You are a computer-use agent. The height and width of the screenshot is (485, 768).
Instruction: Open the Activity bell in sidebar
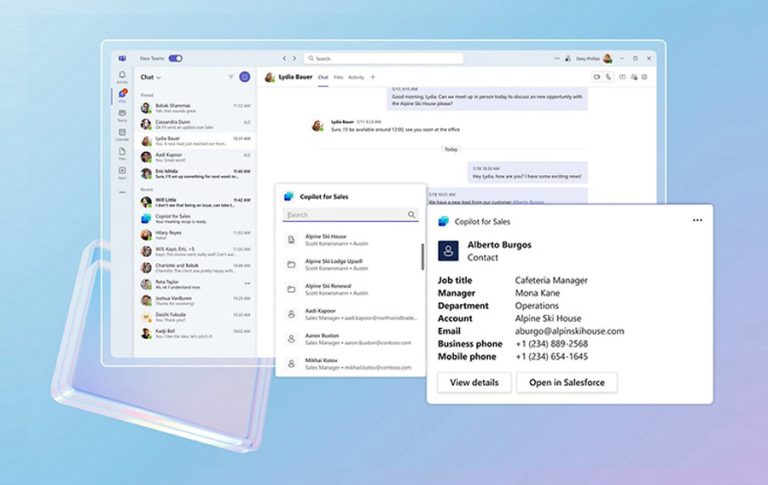(122, 76)
